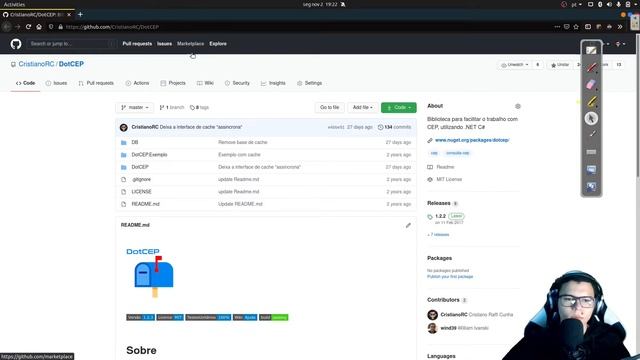Select the red pen annotation tool
This screenshot has height=360, width=640.
(x=591, y=67)
